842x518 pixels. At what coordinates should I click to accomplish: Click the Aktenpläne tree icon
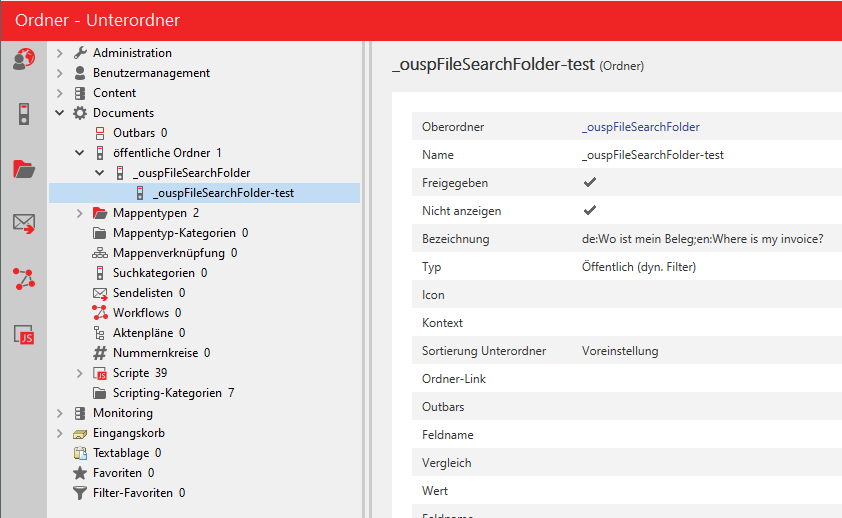pos(100,333)
